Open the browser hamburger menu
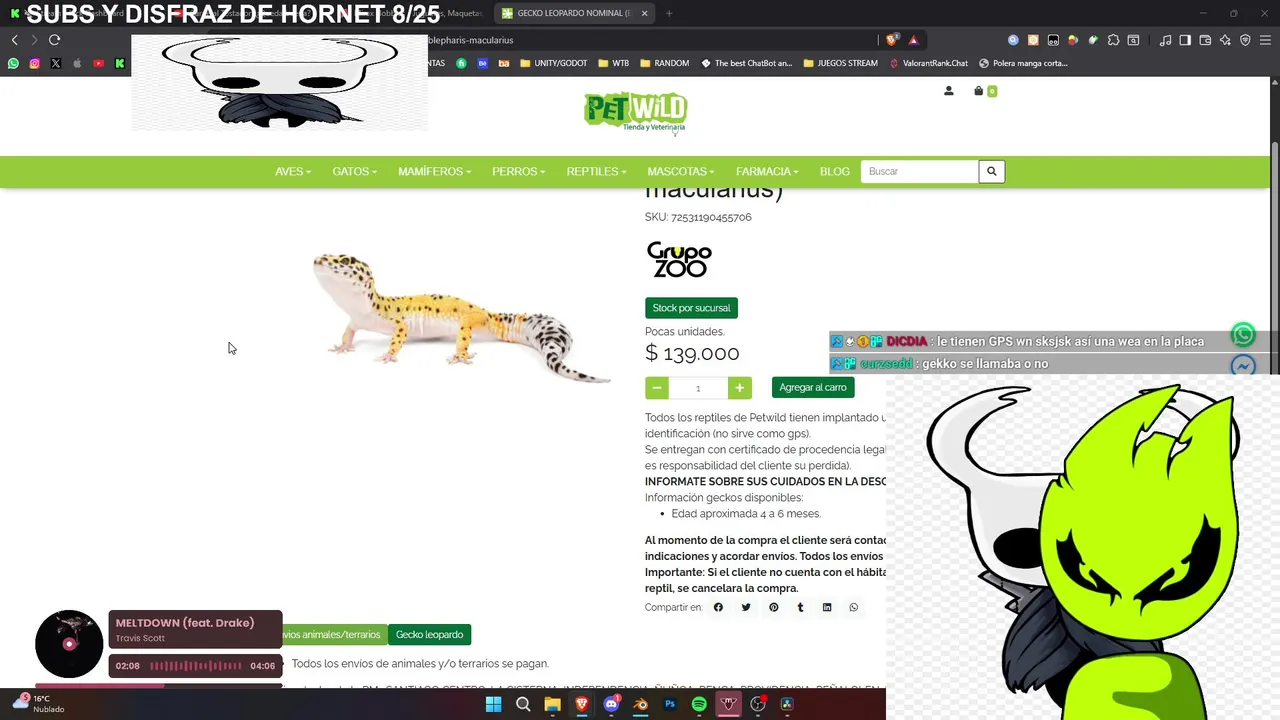 1265,40
